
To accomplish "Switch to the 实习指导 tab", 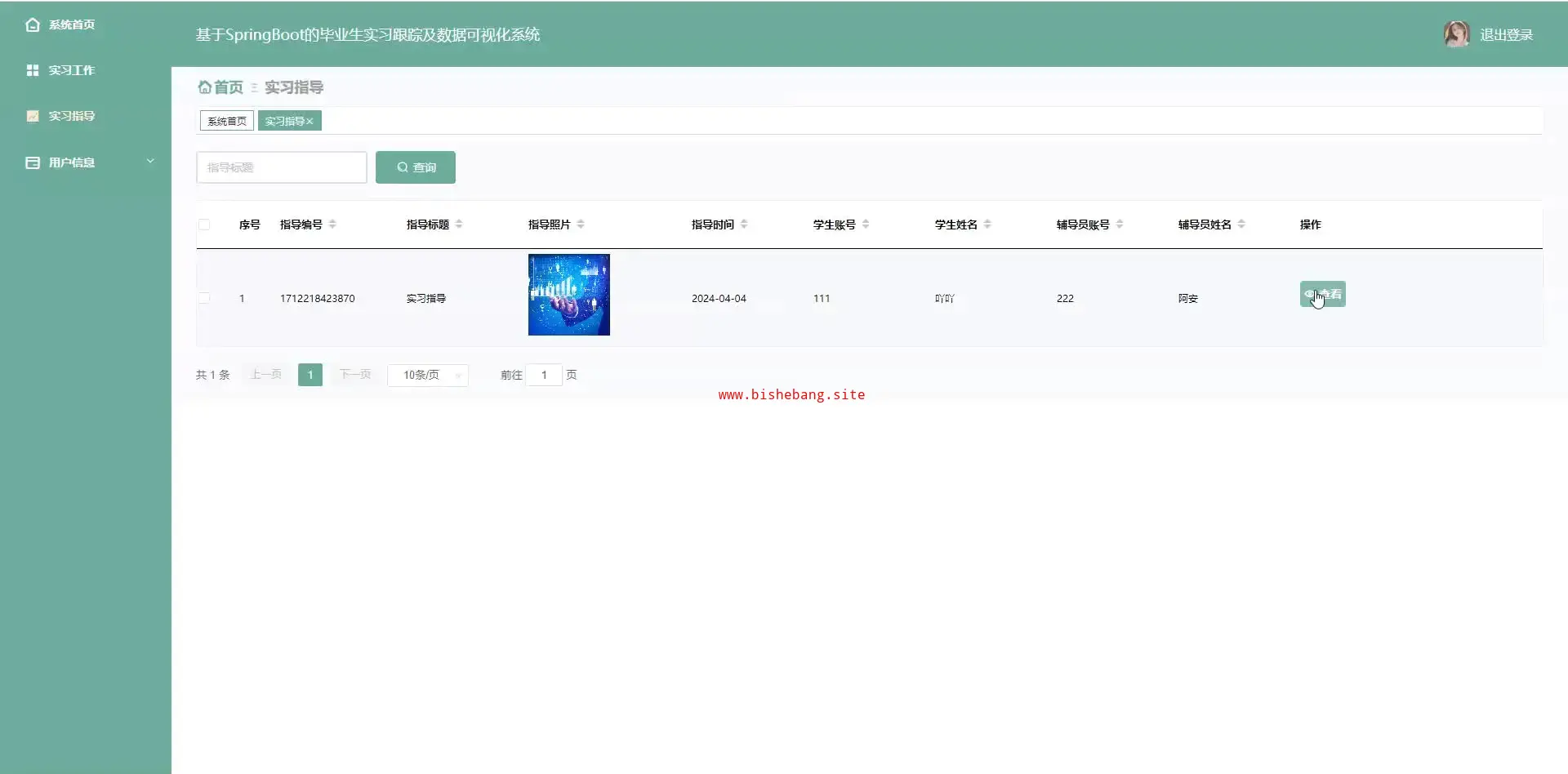I will pos(284,121).
